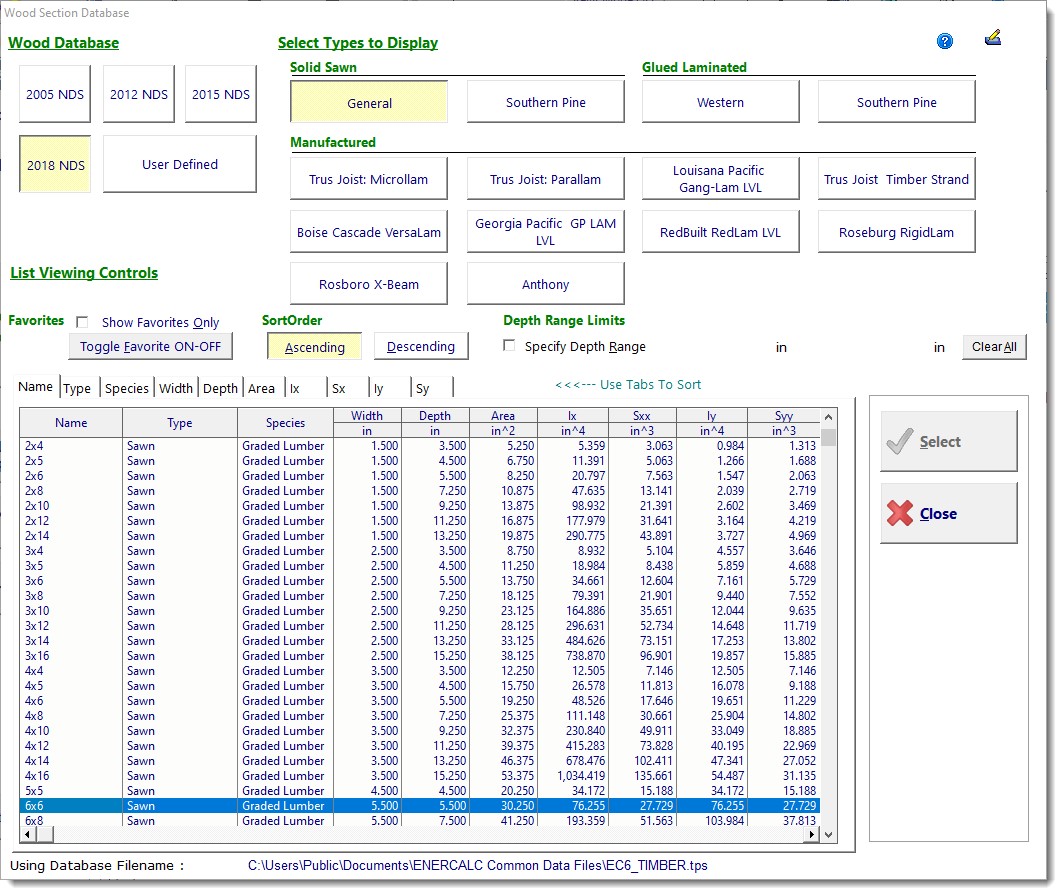Viewport: 1062px width, 895px height.
Task: Enable Show Favorites Only
Action: coord(83,322)
